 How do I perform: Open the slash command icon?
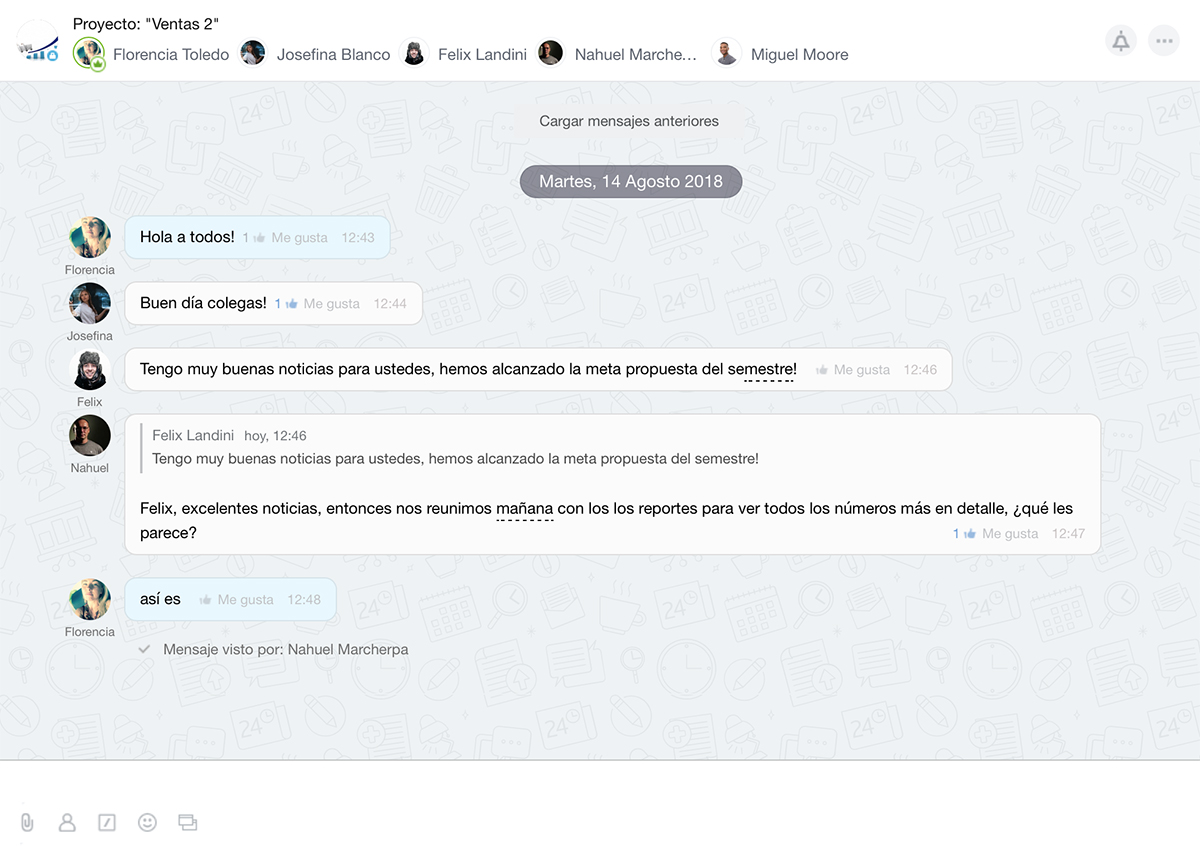pos(107,822)
